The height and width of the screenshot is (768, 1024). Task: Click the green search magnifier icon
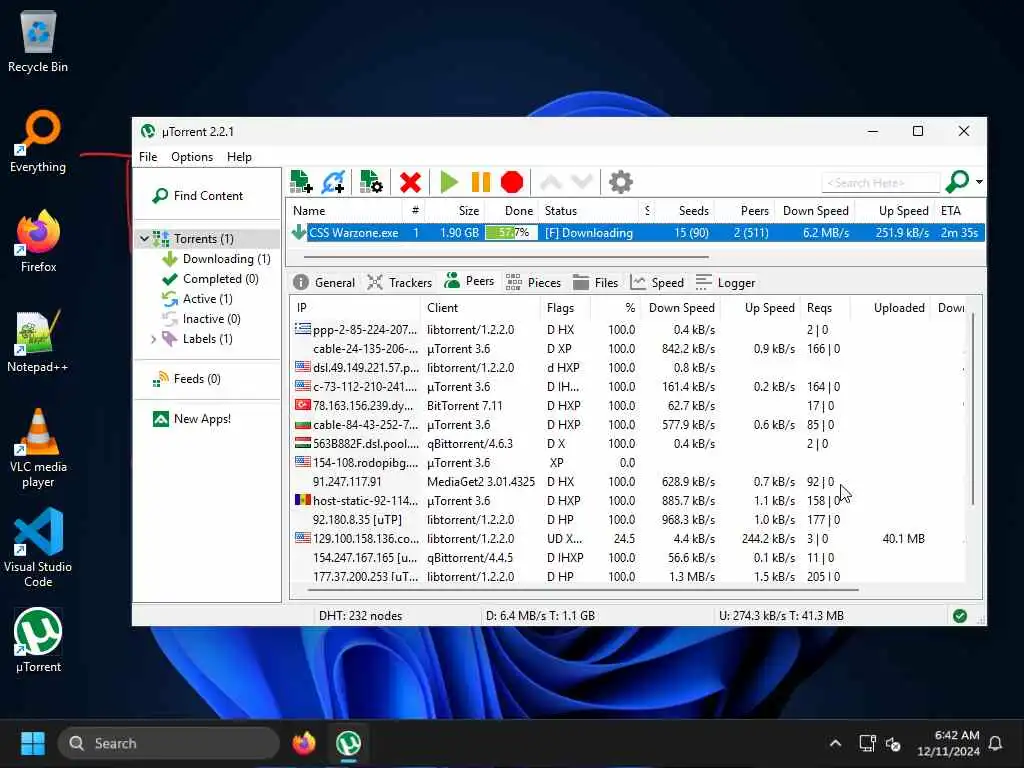[957, 182]
